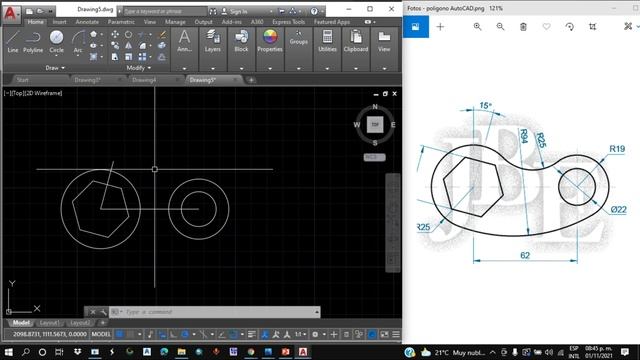
Task: Click the TOP face of the ViewCube
Action: point(375,124)
